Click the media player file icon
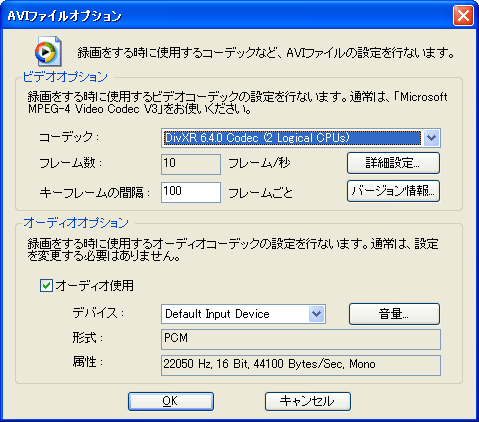The width and height of the screenshot is (479, 422). (x=48, y=52)
